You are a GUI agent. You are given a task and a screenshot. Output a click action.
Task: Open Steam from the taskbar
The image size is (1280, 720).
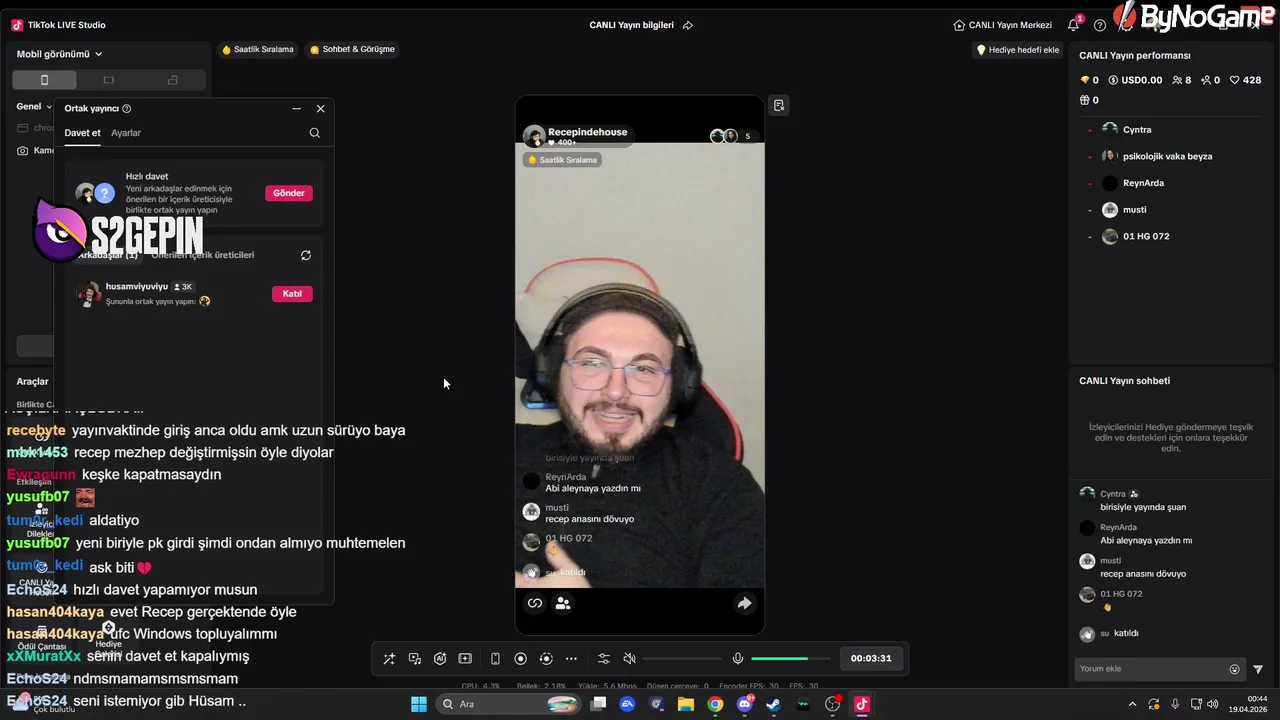pyautogui.click(x=773, y=704)
